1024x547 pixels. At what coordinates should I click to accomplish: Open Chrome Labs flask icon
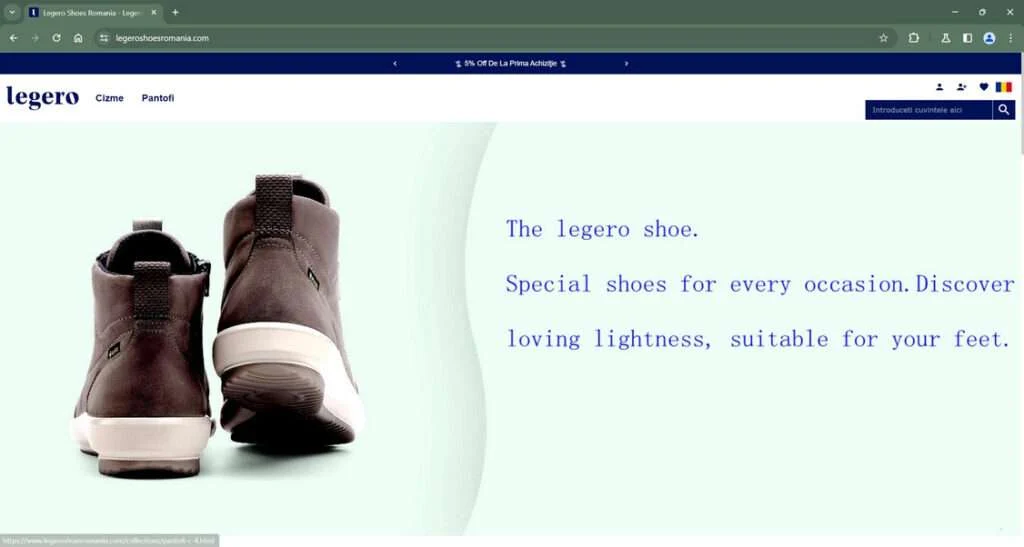[946, 38]
